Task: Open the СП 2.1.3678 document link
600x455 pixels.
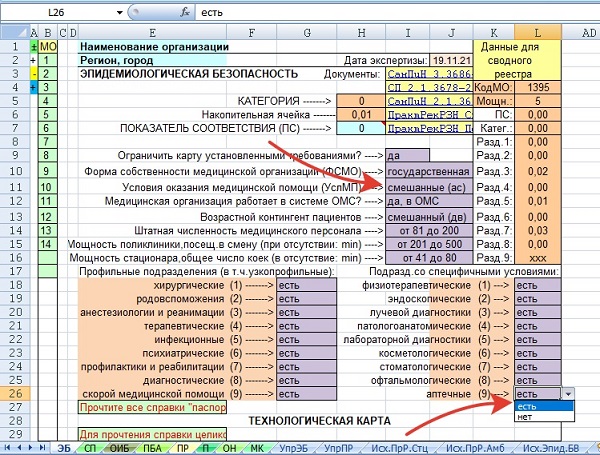Action: (x=429, y=88)
